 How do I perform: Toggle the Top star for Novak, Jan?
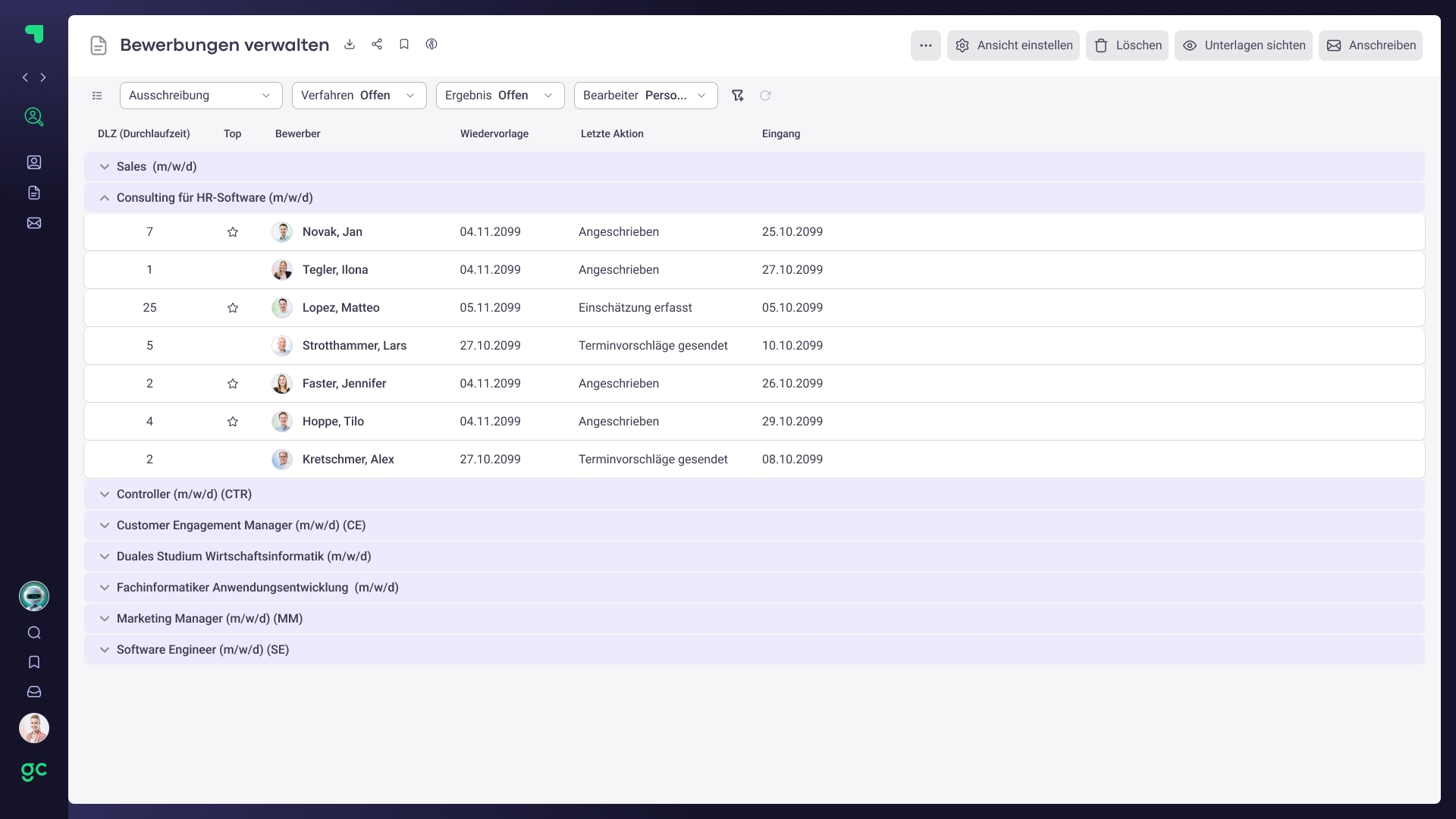(233, 232)
